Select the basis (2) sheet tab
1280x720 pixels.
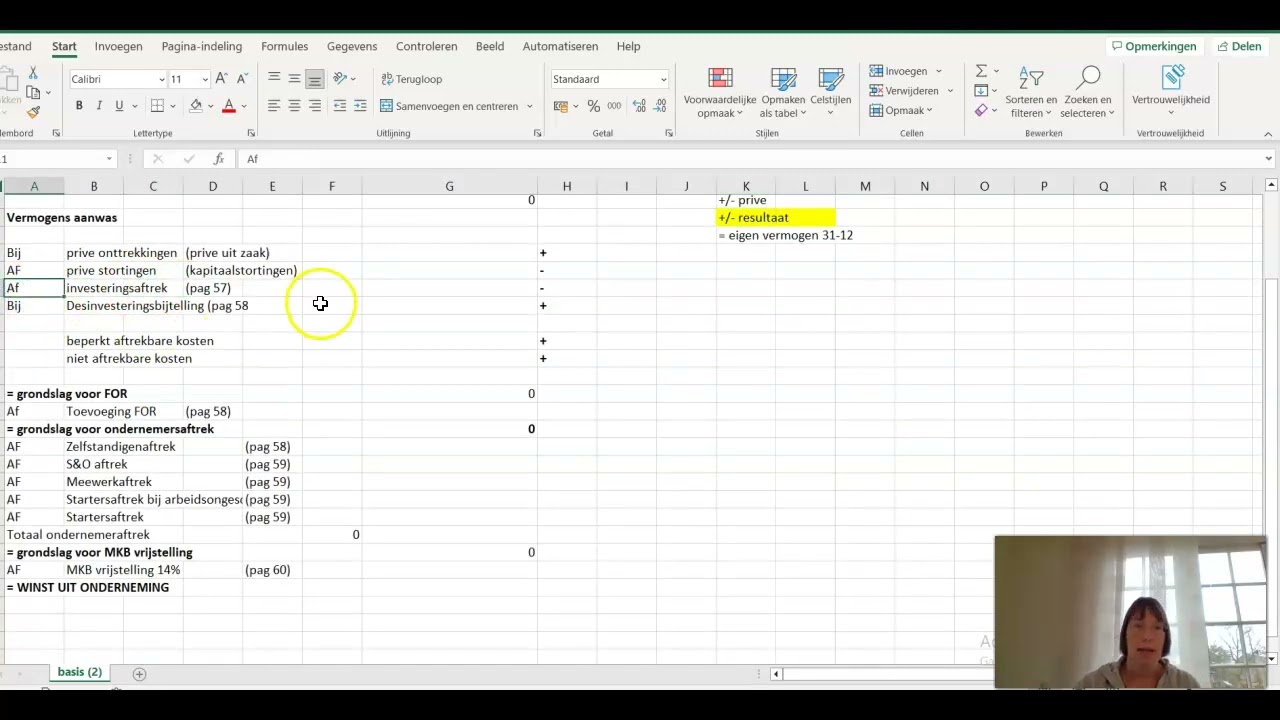(x=80, y=672)
